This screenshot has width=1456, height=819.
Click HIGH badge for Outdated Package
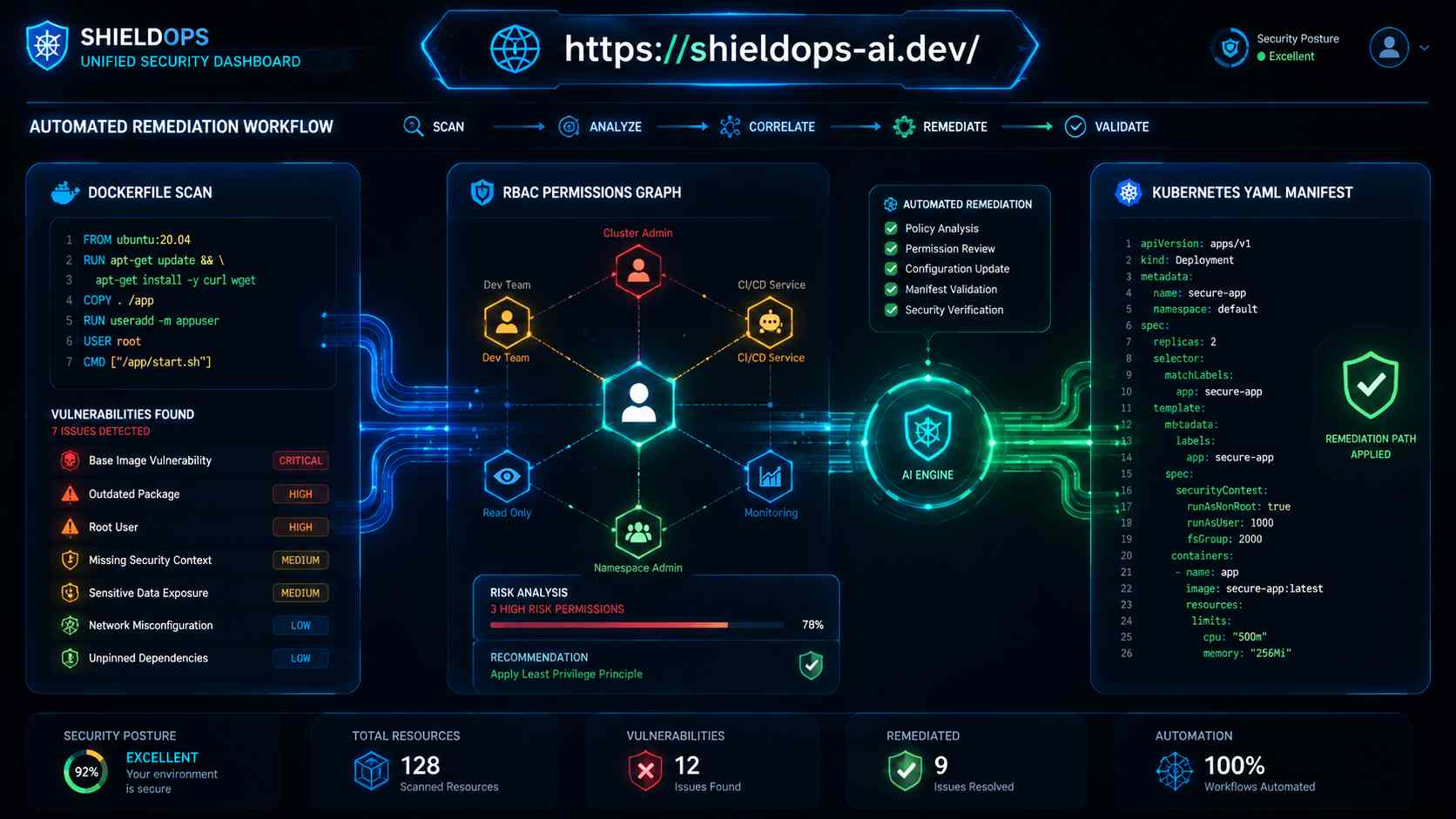300,493
